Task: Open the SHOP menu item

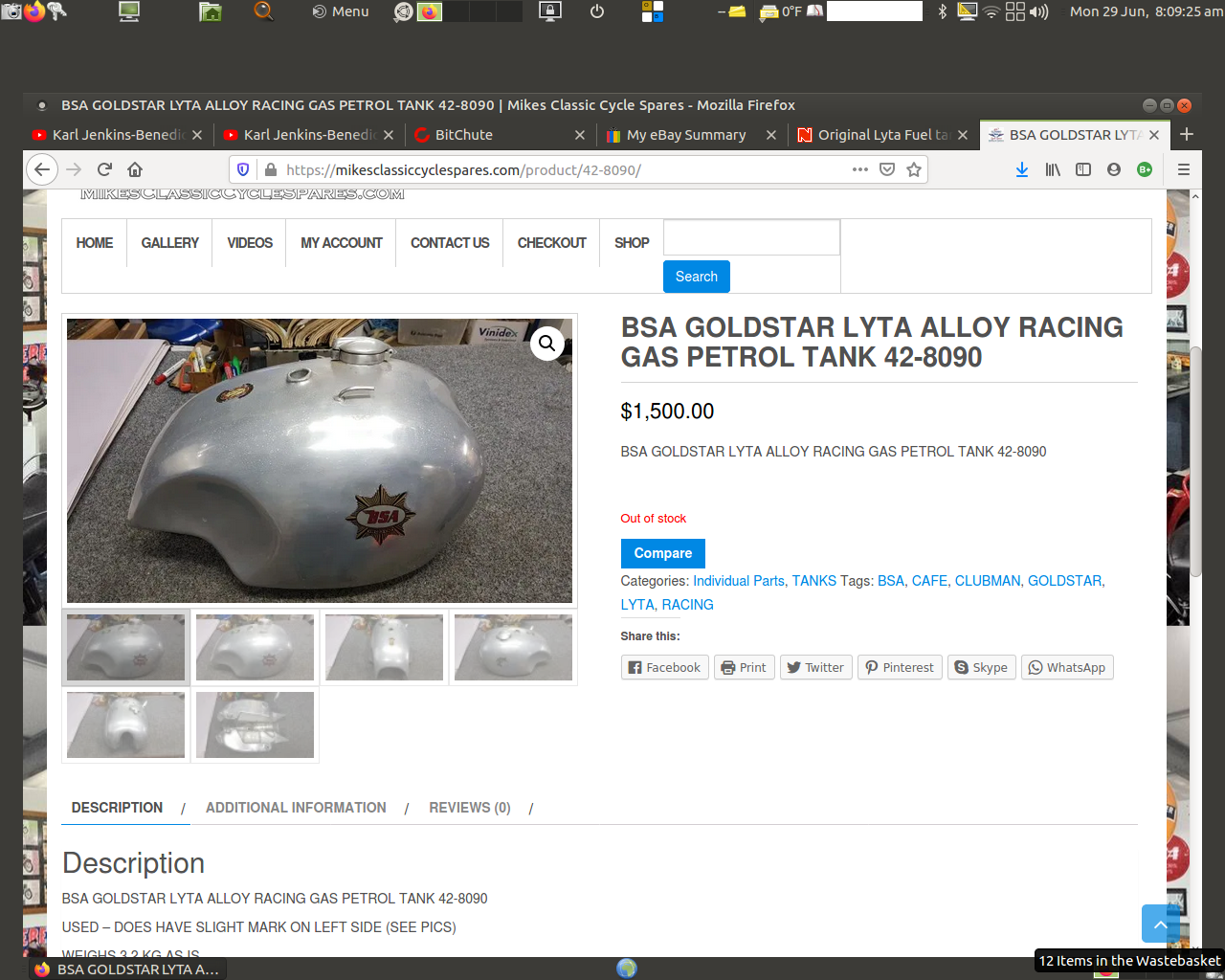Action: click(x=632, y=243)
